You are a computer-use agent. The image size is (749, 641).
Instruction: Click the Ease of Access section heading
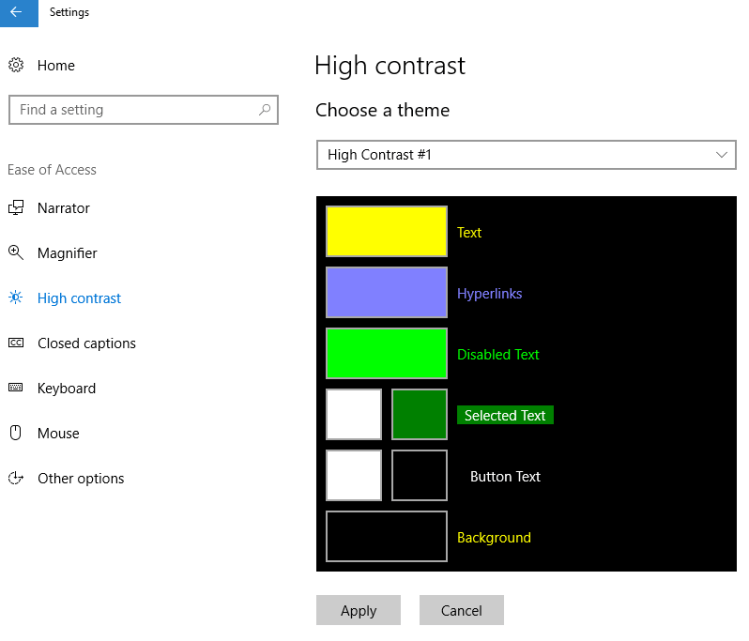tap(52, 170)
